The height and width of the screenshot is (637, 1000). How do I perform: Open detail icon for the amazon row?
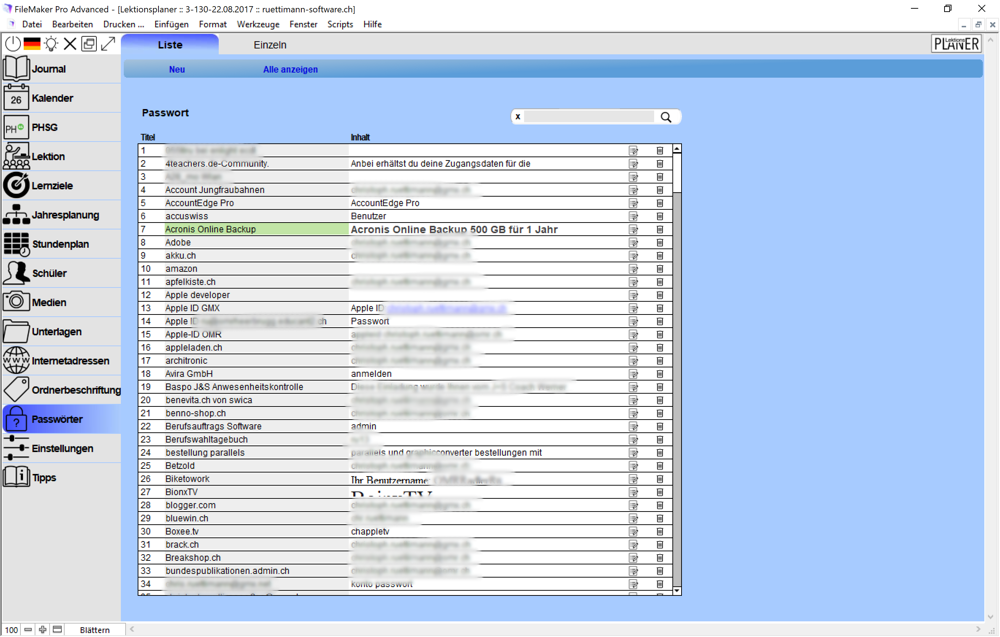click(x=633, y=269)
